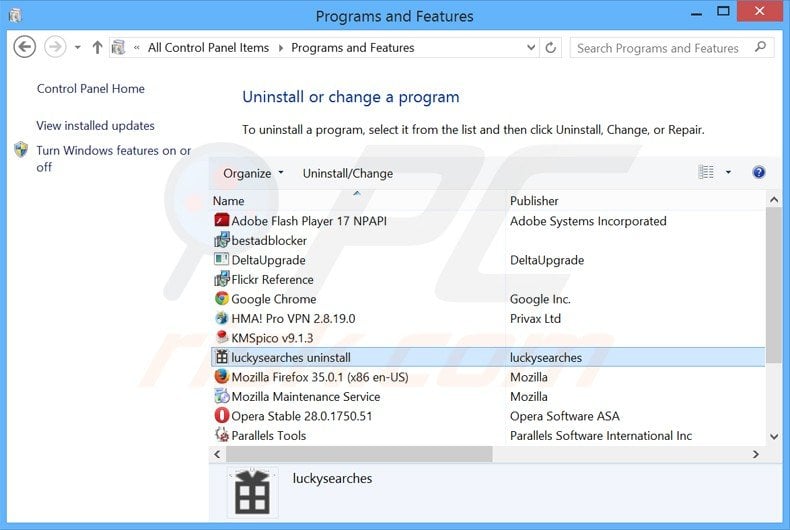
Task: Click the magnifier search icon
Action: (760, 47)
